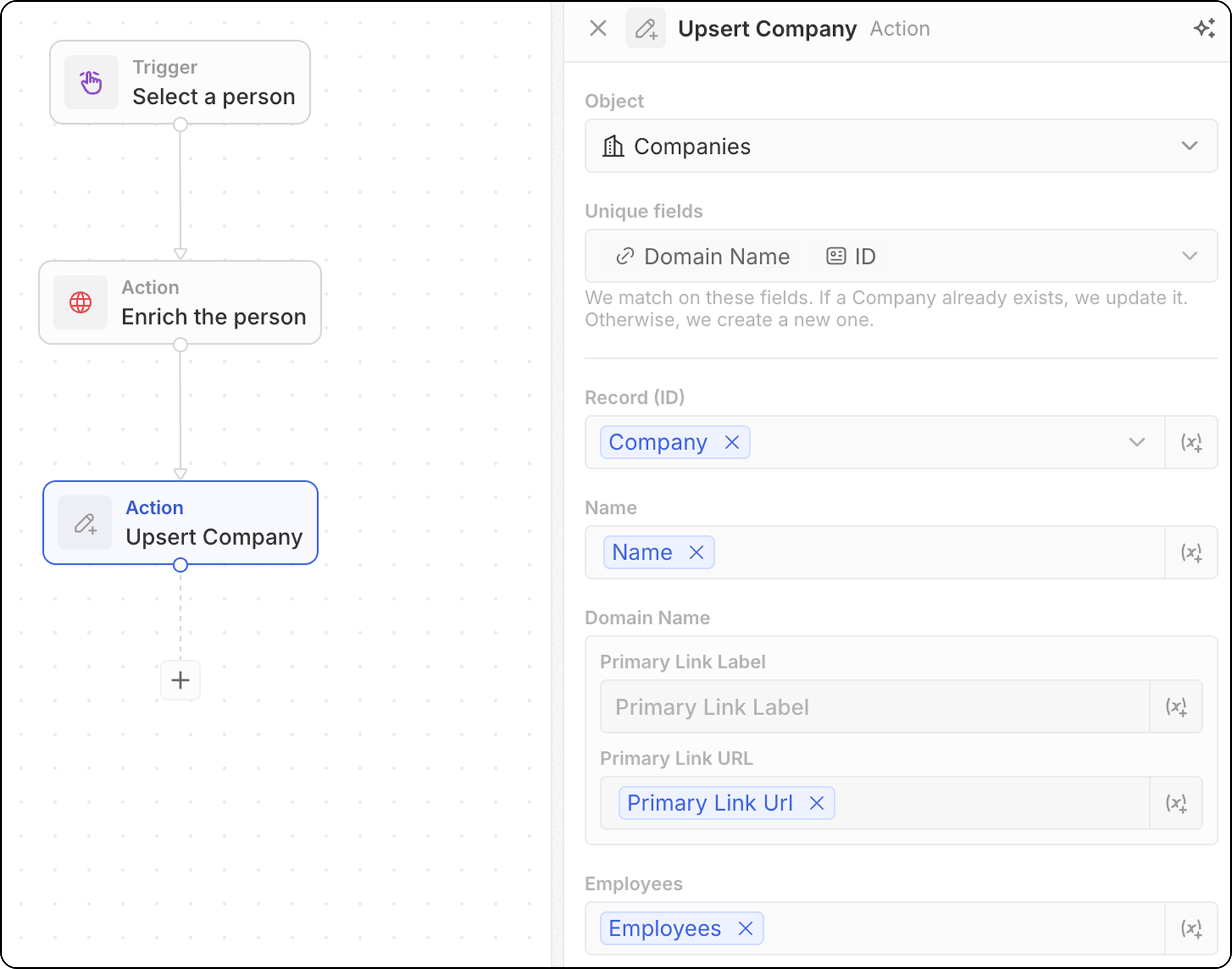Insert variable into the Employees field
This screenshot has width=1232, height=969.
point(1191,929)
